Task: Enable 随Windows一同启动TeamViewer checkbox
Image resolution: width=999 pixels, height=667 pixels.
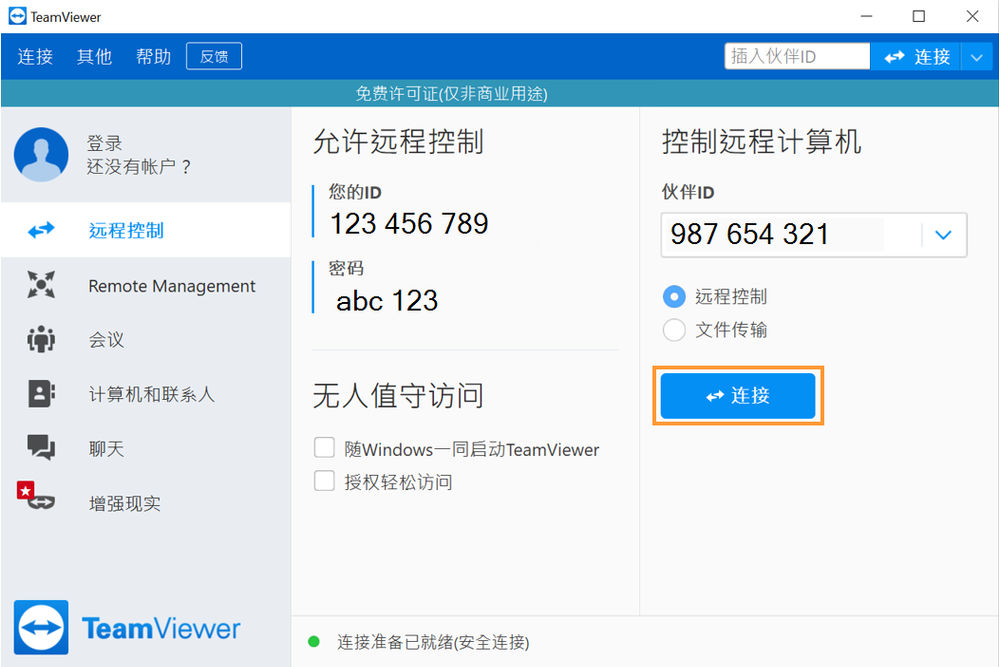Action: 324,448
